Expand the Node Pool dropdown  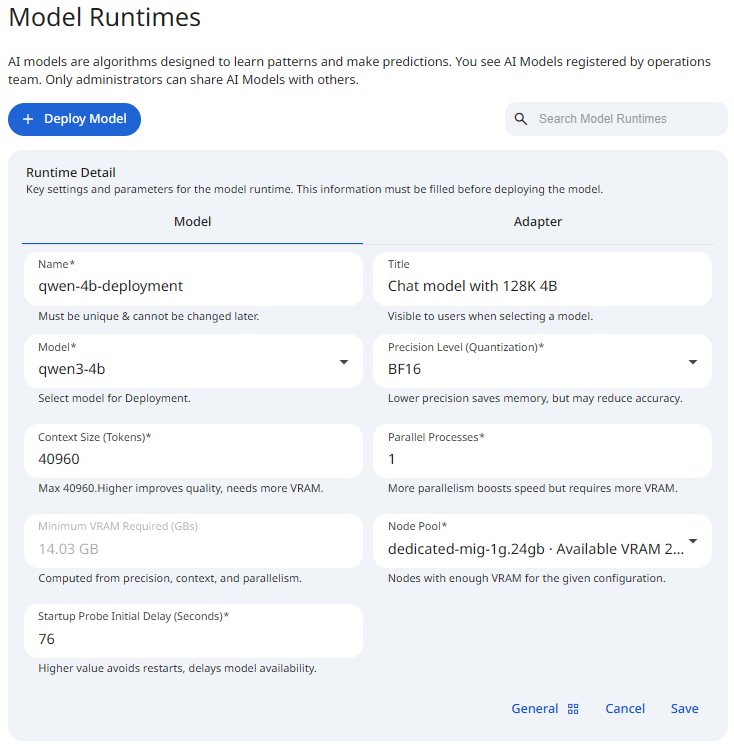pos(692,542)
